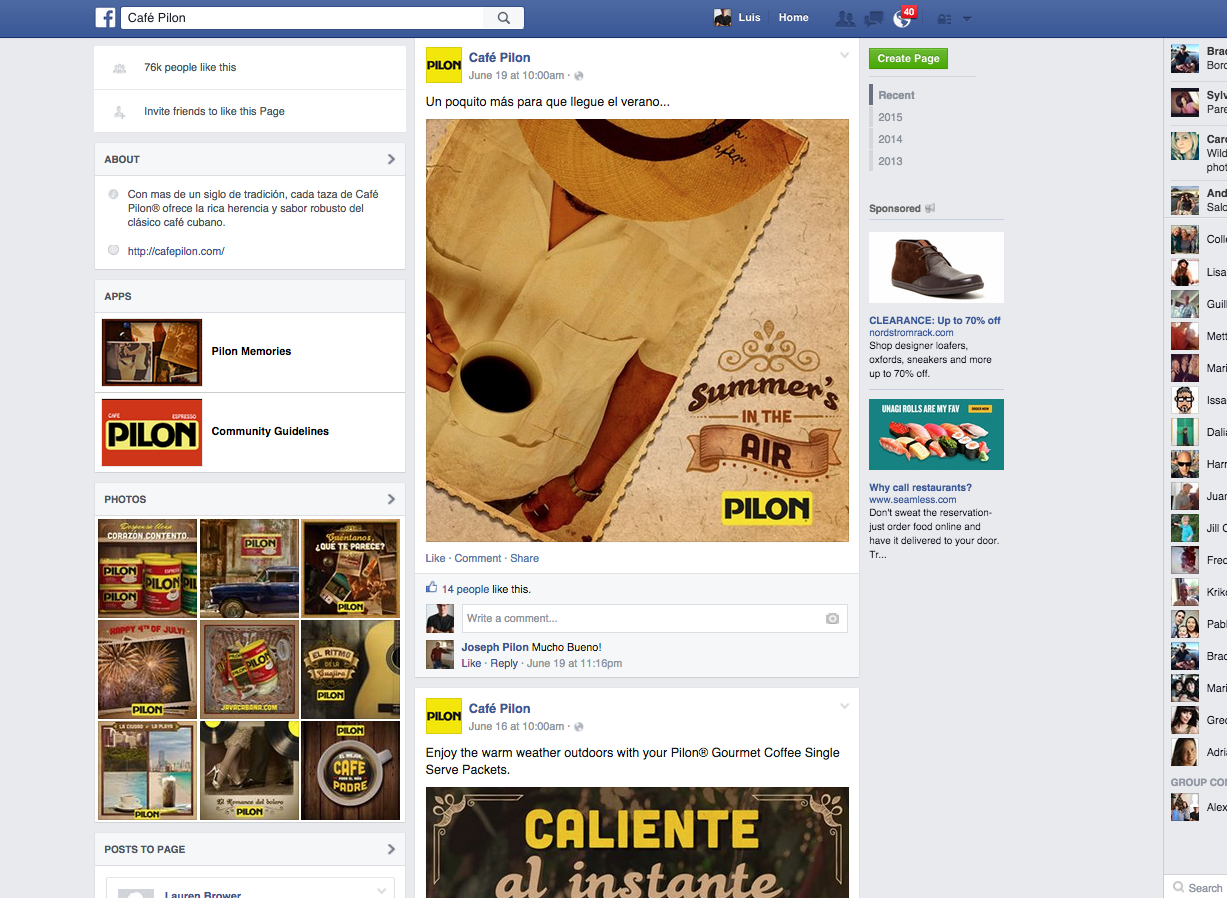Reply to Joseph Pilon's comment
Screen dimensions: 1227x898
[x=504, y=663]
